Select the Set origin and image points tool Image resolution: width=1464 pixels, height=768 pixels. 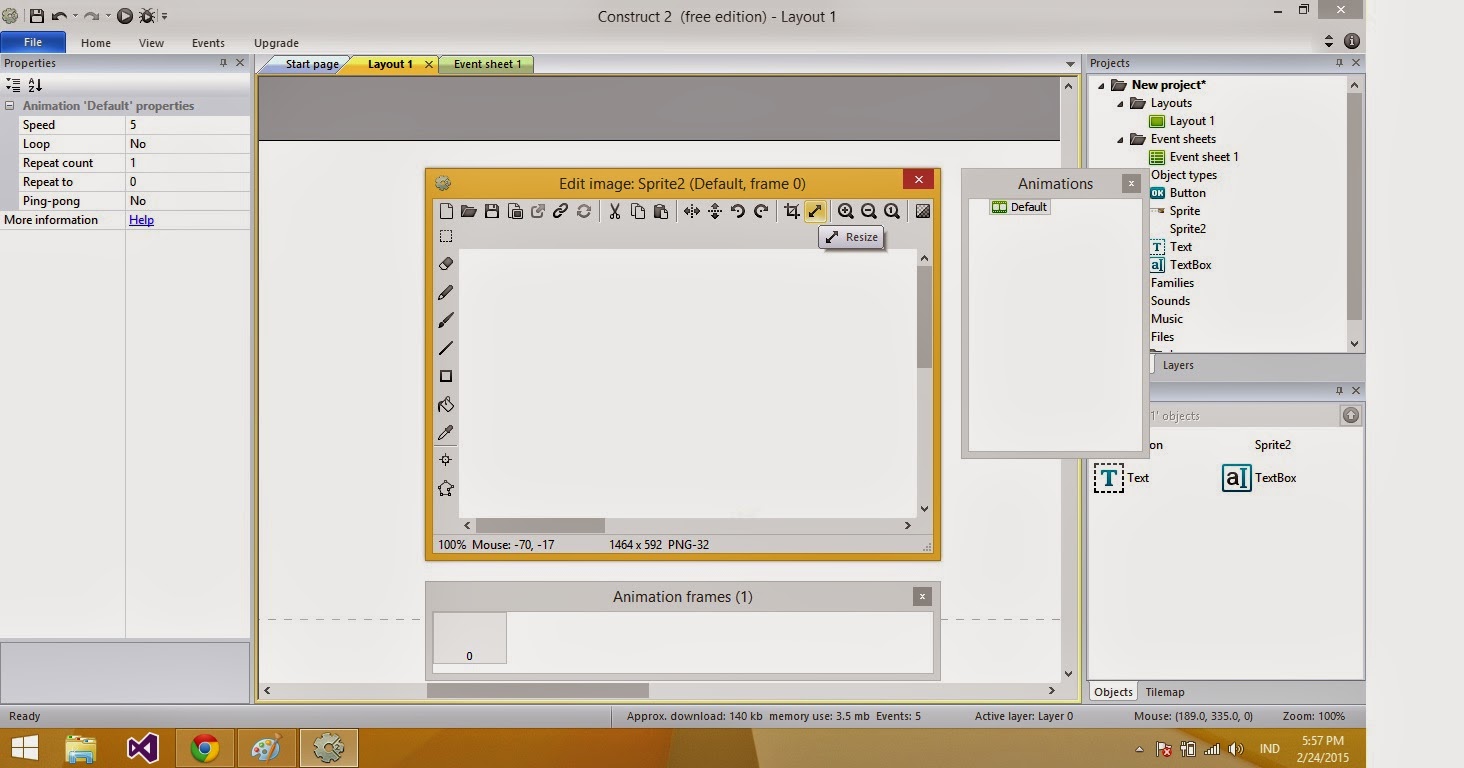(446, 460)
